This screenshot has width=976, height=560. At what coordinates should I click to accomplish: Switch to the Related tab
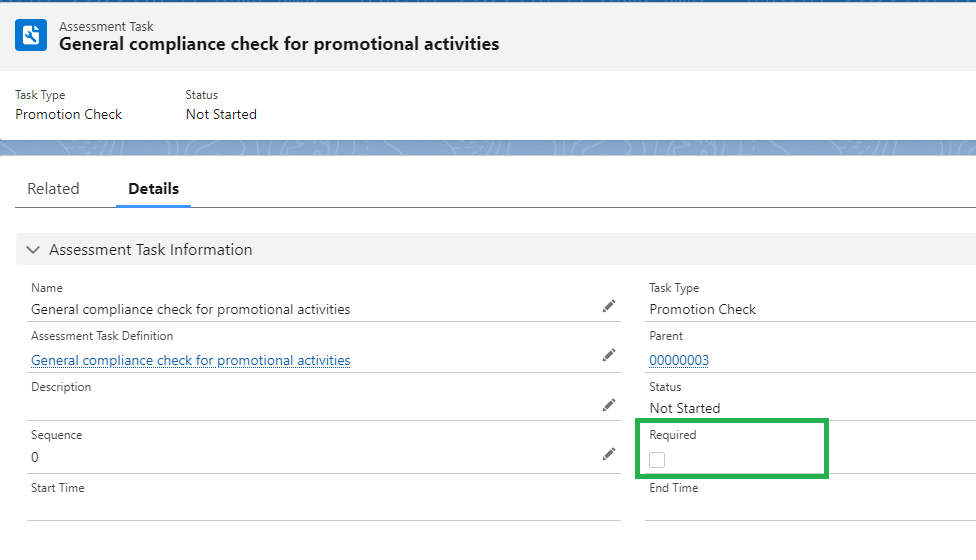(53, 189)
